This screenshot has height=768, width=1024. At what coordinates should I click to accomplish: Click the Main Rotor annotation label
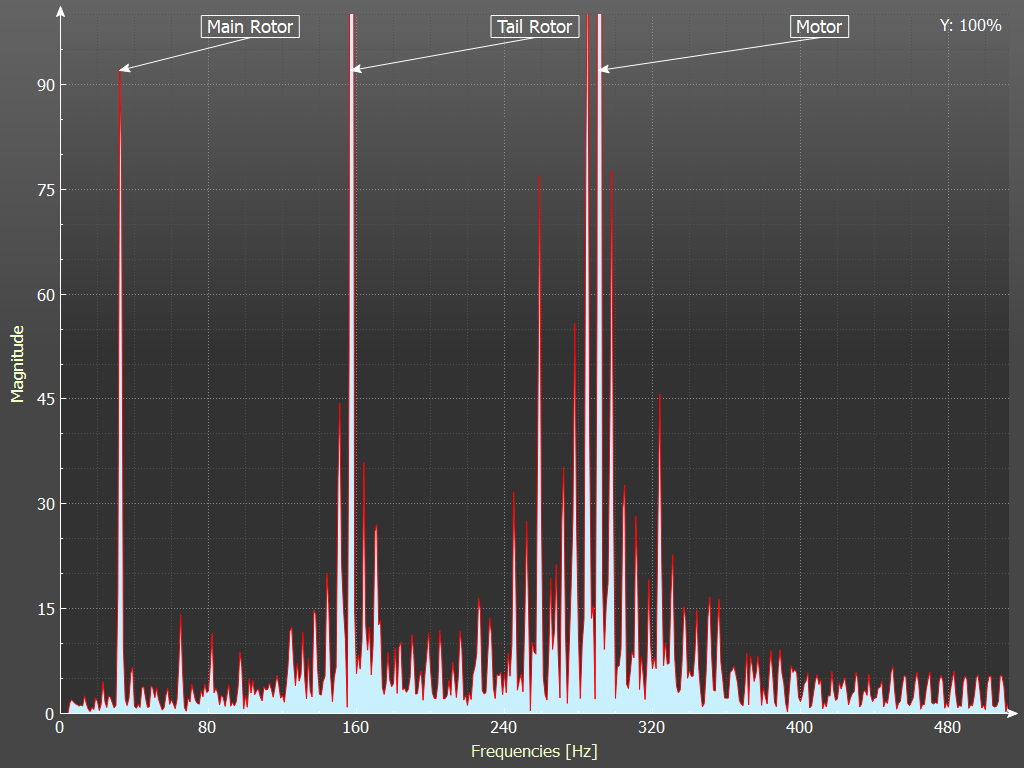[x=250, y=27]
